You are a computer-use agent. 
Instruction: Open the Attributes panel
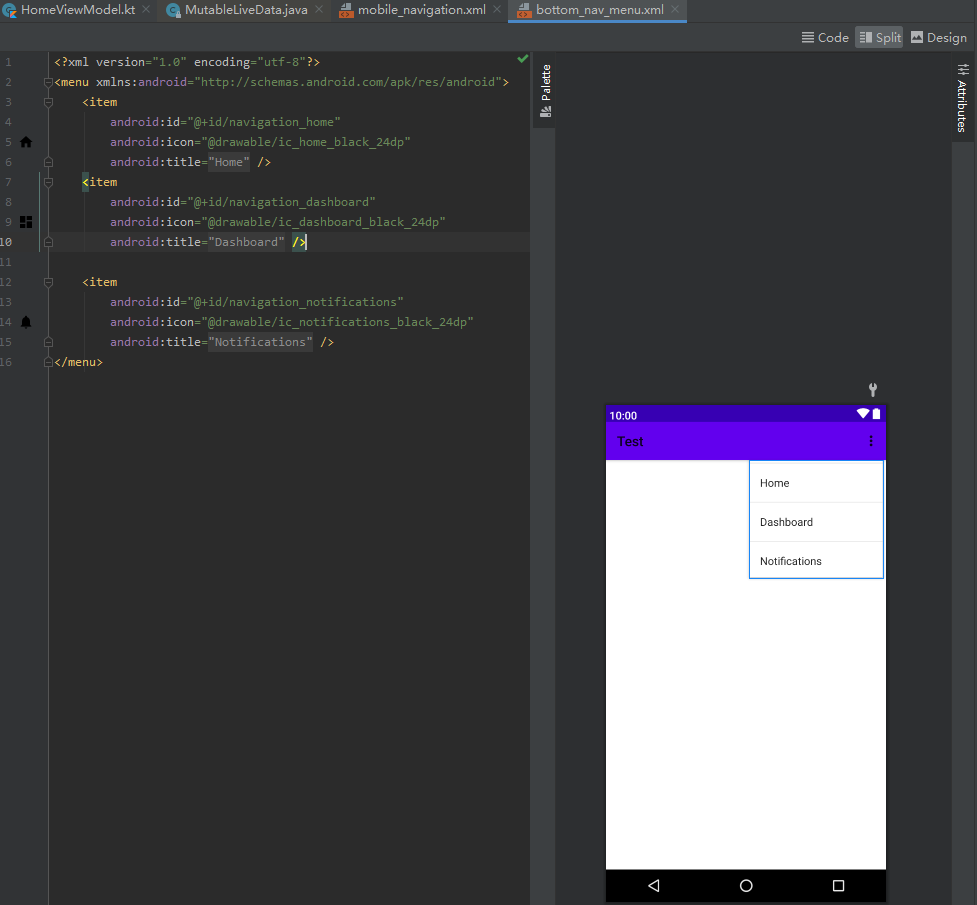(x=961, y=100)
